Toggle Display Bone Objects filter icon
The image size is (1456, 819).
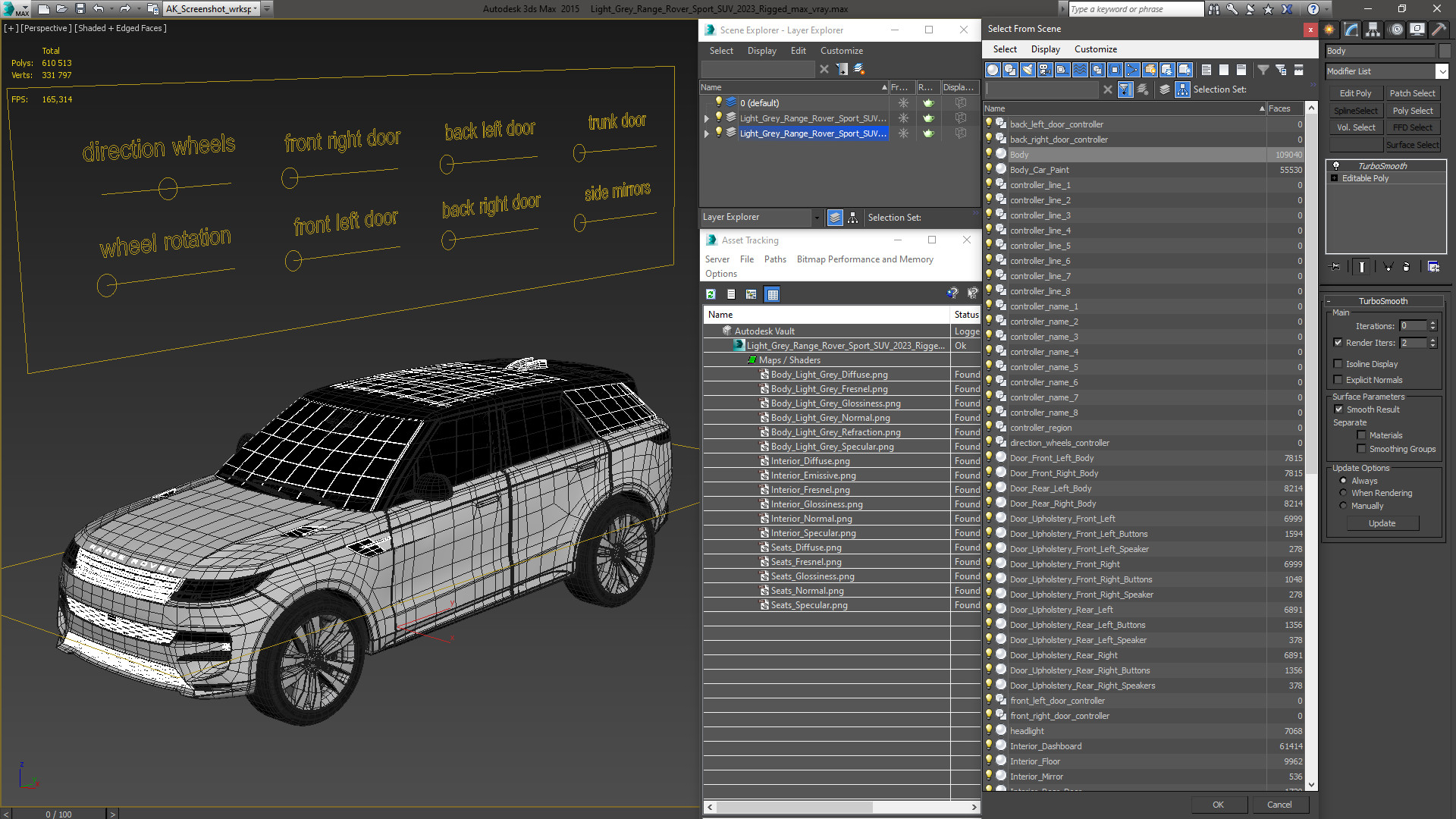(x=1132, y=70)
